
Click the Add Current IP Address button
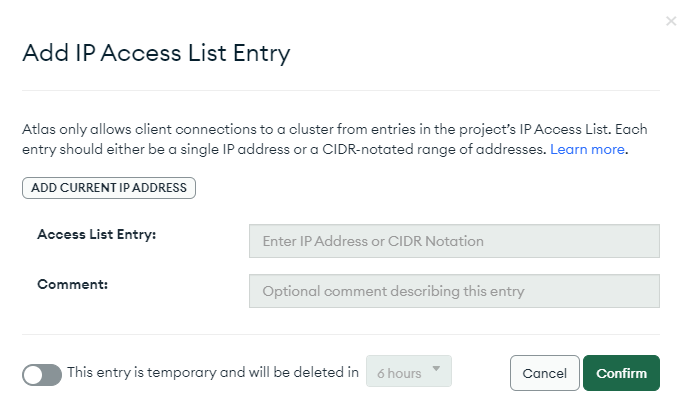pyautogui.click(x=109, y=188)
